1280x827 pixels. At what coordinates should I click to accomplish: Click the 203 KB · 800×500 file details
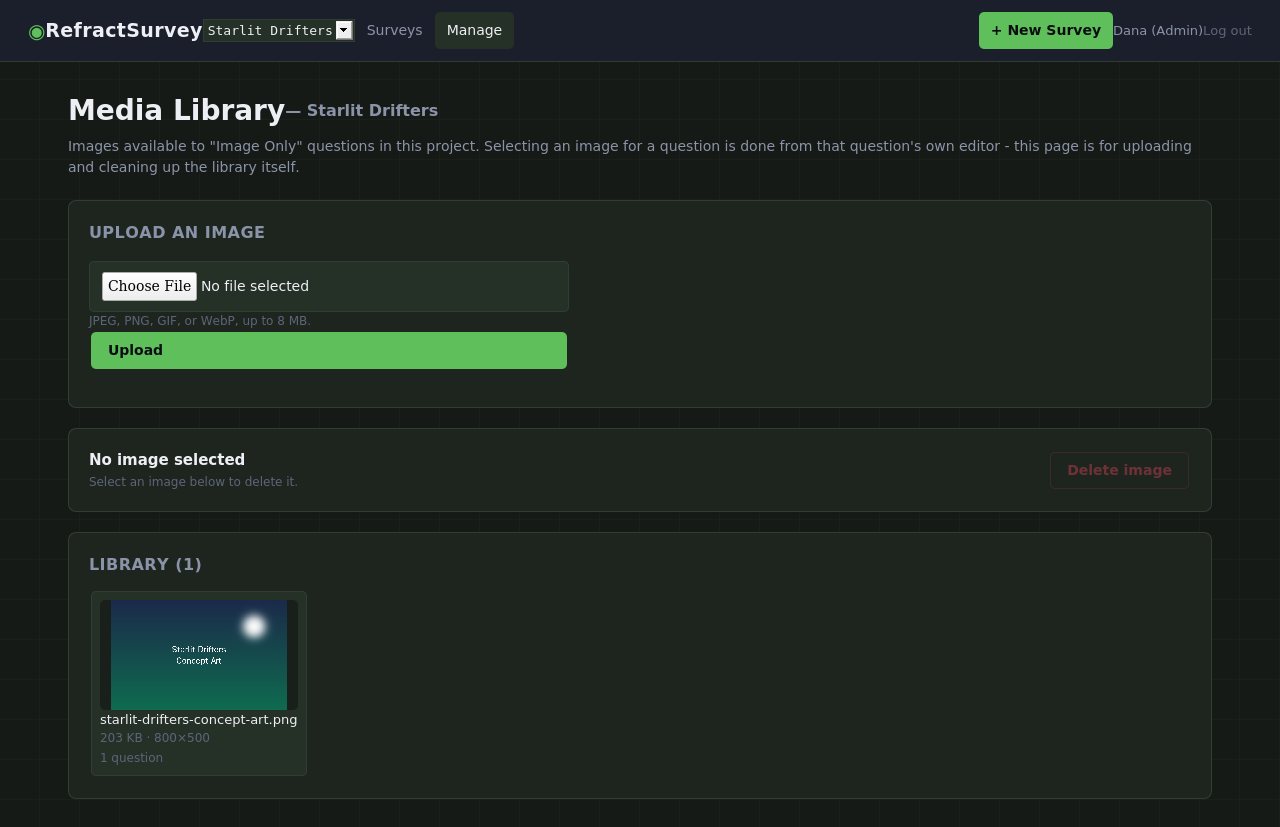tap(155, 738)
